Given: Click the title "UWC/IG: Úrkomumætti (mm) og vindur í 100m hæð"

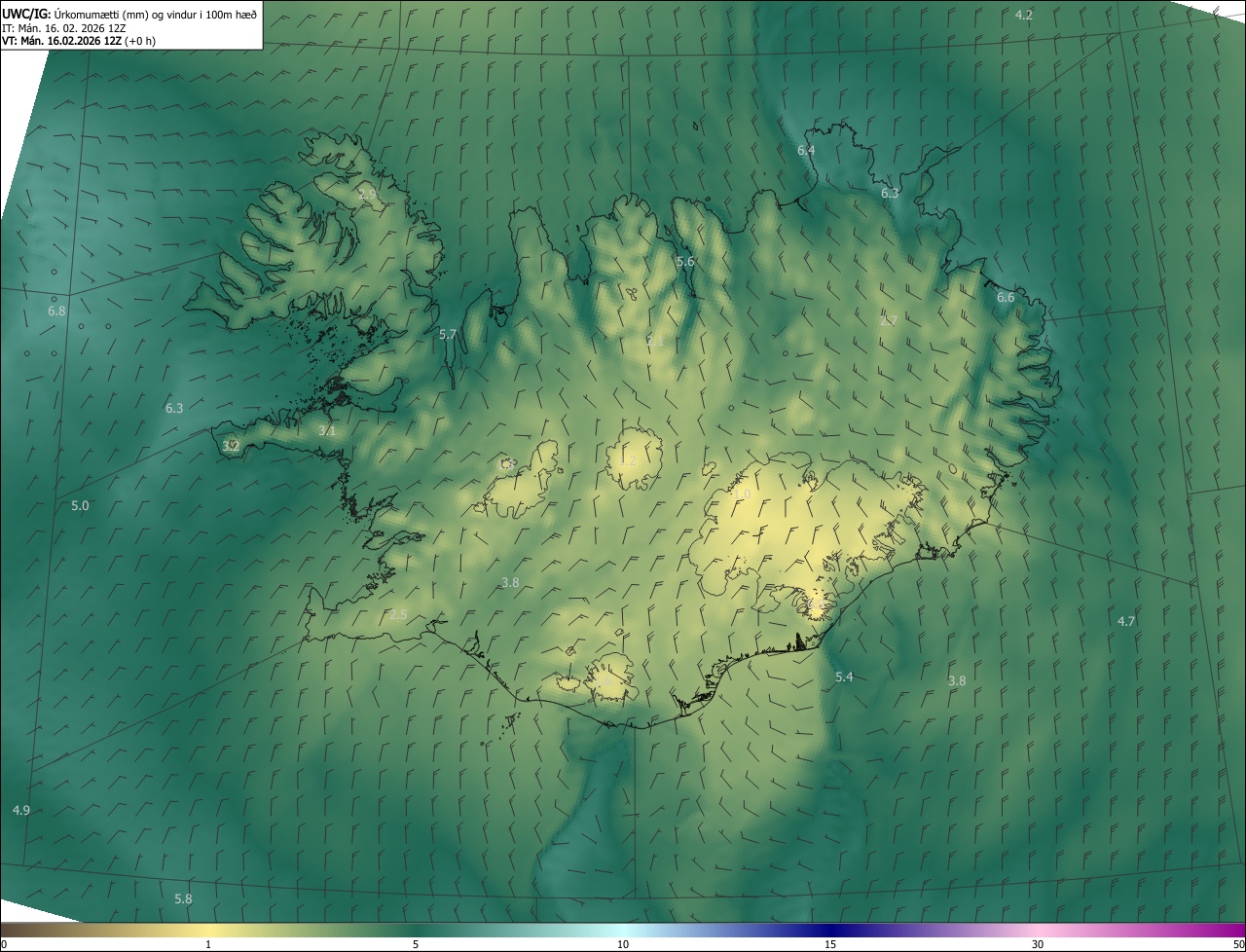Looking at the screenshot, I should pyautogui.click(x=129, y=14).
